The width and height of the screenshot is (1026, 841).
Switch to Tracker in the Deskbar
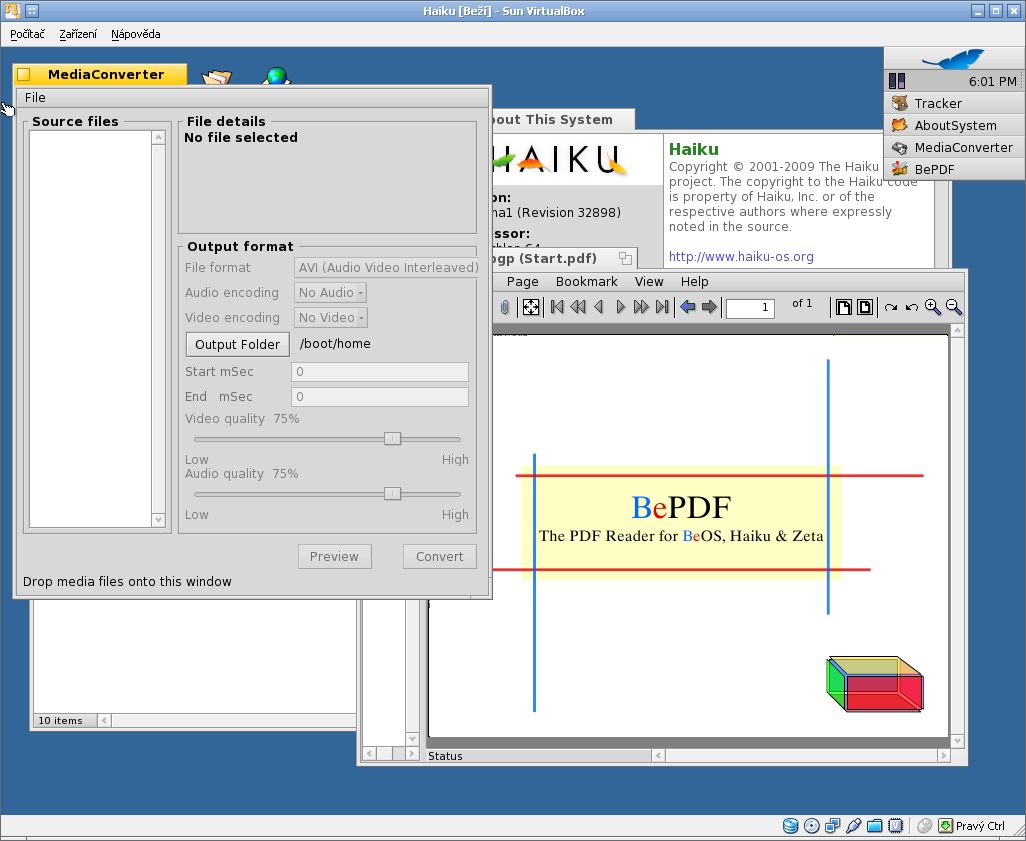coord(953,103)
